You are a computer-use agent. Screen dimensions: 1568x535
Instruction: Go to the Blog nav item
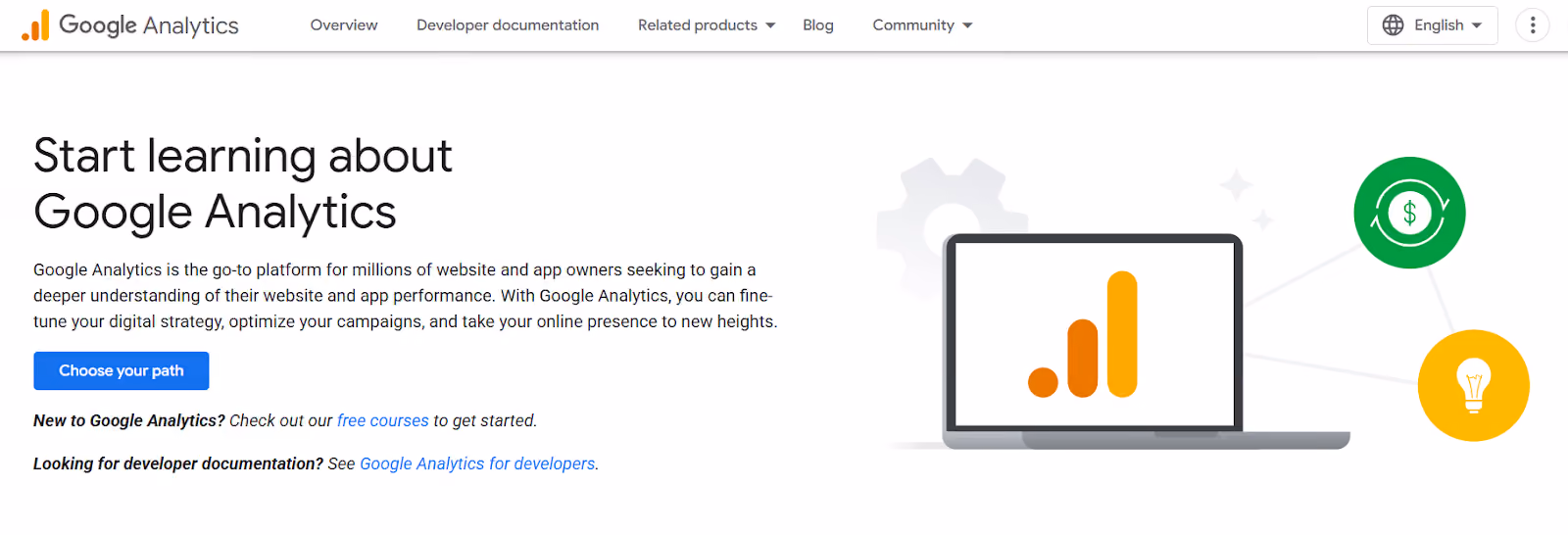pos(818,25)
